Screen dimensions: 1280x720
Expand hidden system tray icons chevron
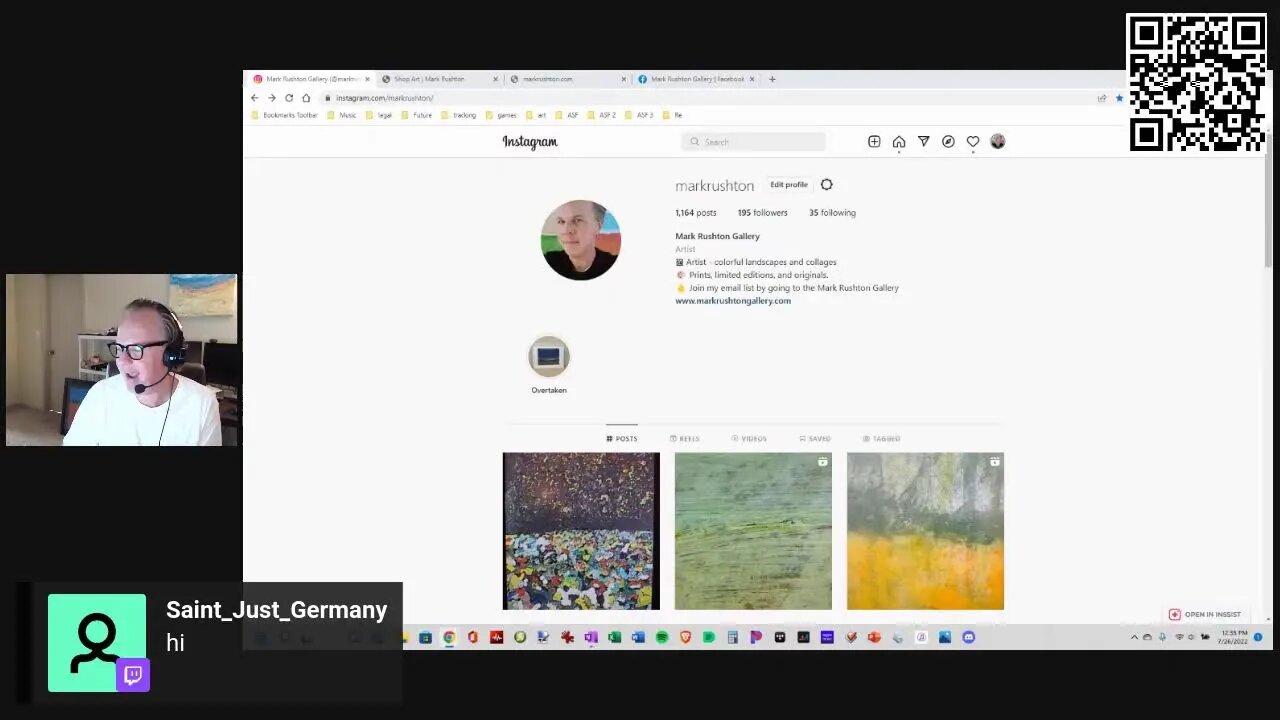(x=1134, y=637)
